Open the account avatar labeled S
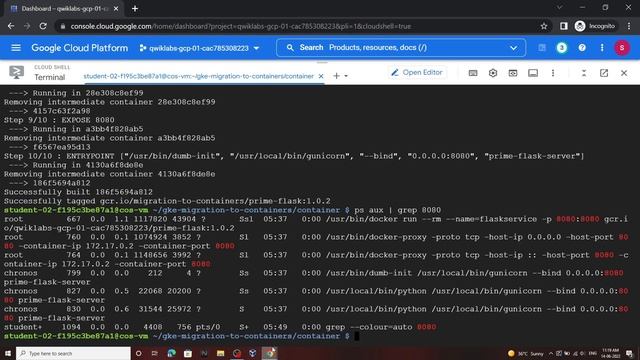 click(622, 48)
